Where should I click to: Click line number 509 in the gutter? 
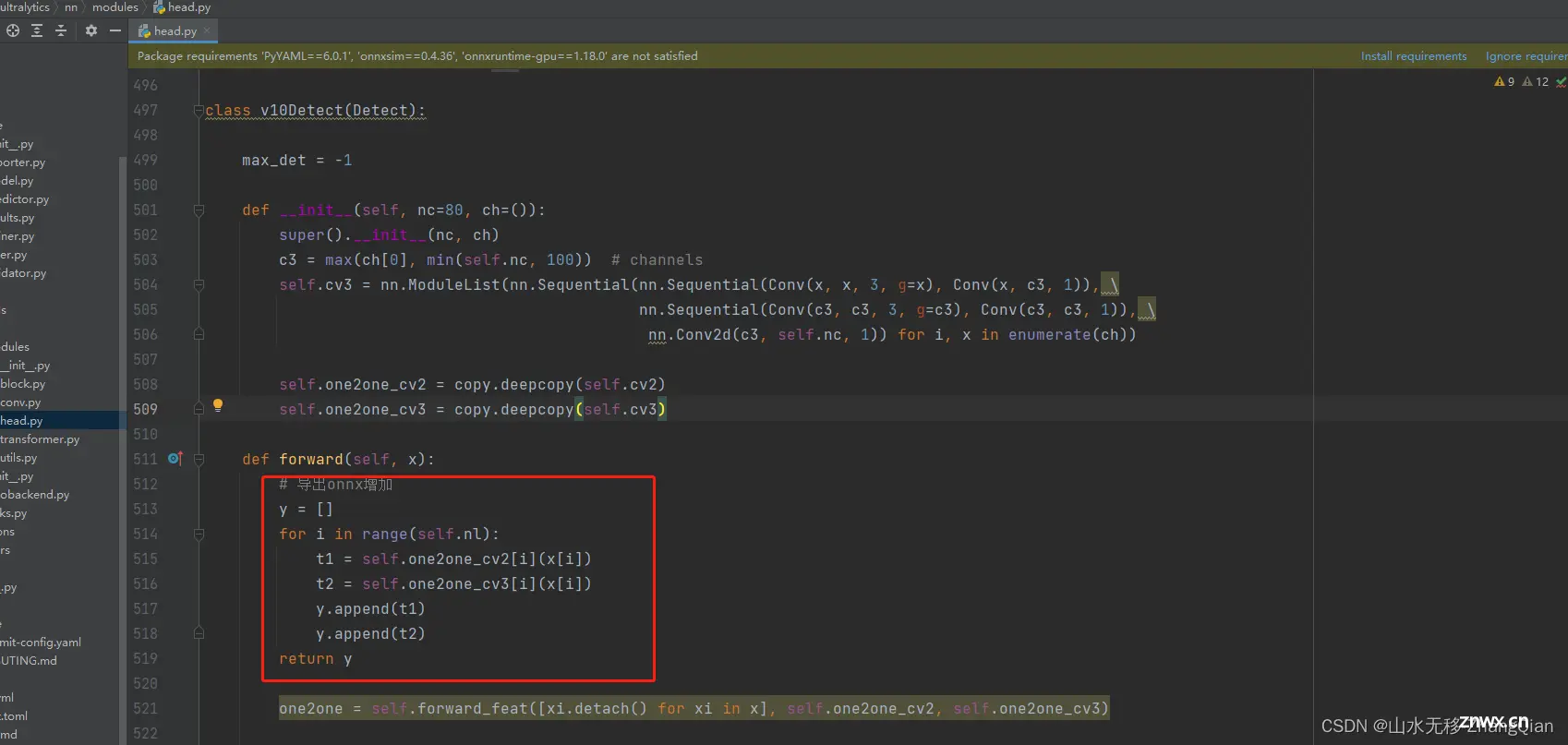[145, 409]
